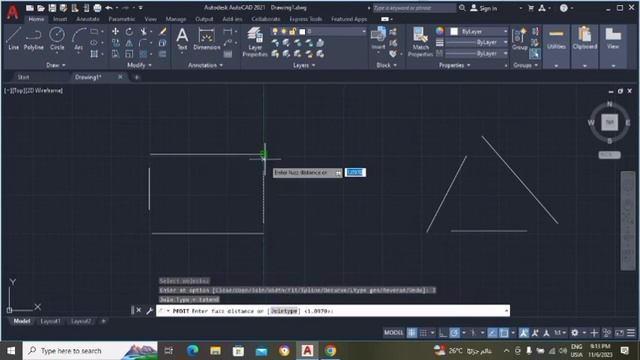Expand the Properties panel

click(x=454, y=65)
